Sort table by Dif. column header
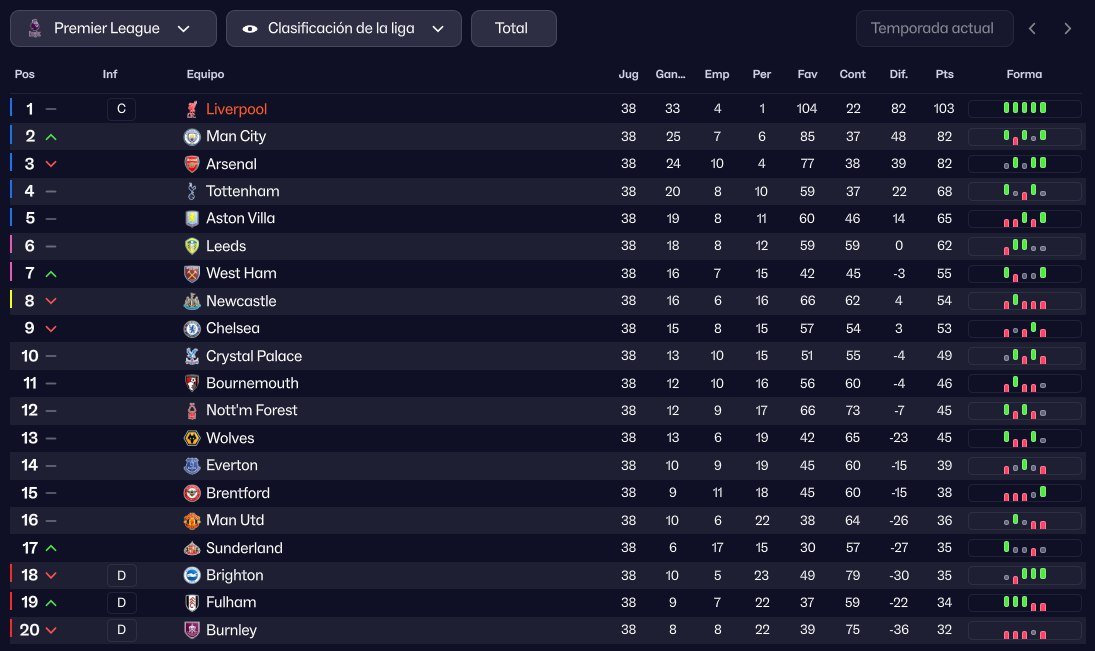Screen dimensions: 1095x651 (898, 74)
